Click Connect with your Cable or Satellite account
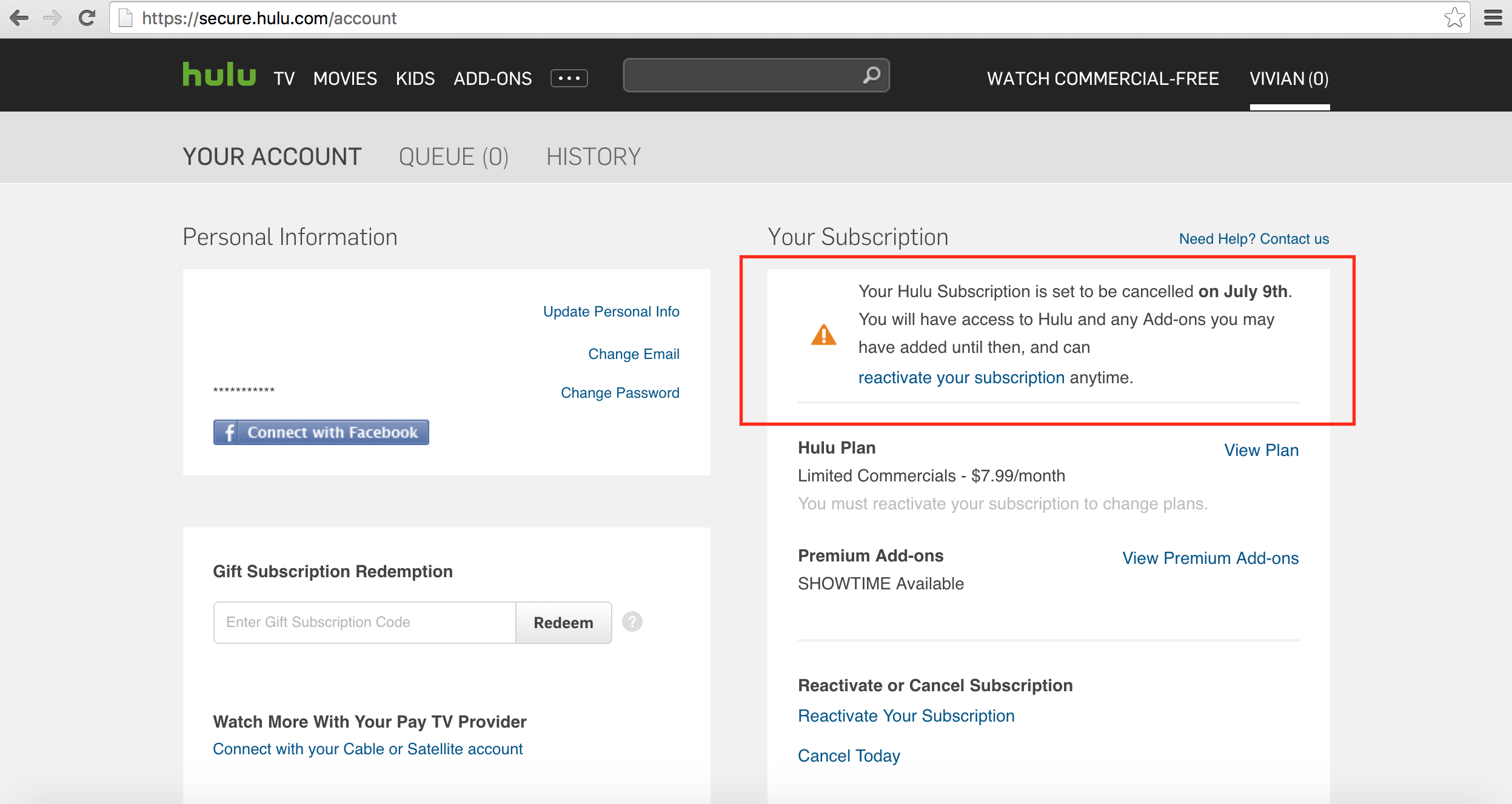Screen dimensions: 1512x804 tap(367, 749)
